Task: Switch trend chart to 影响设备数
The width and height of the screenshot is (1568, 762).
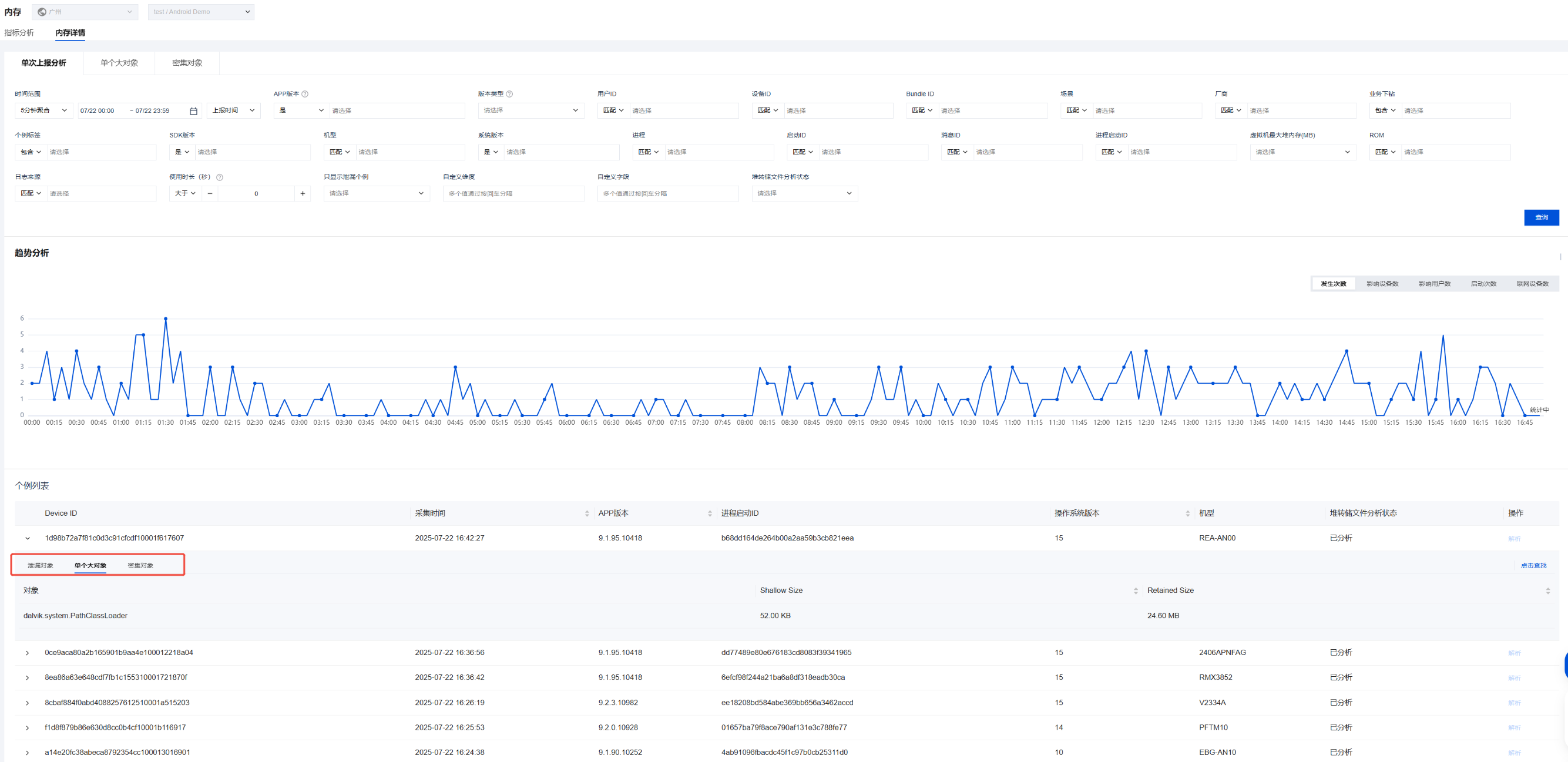Action: 1382,284
